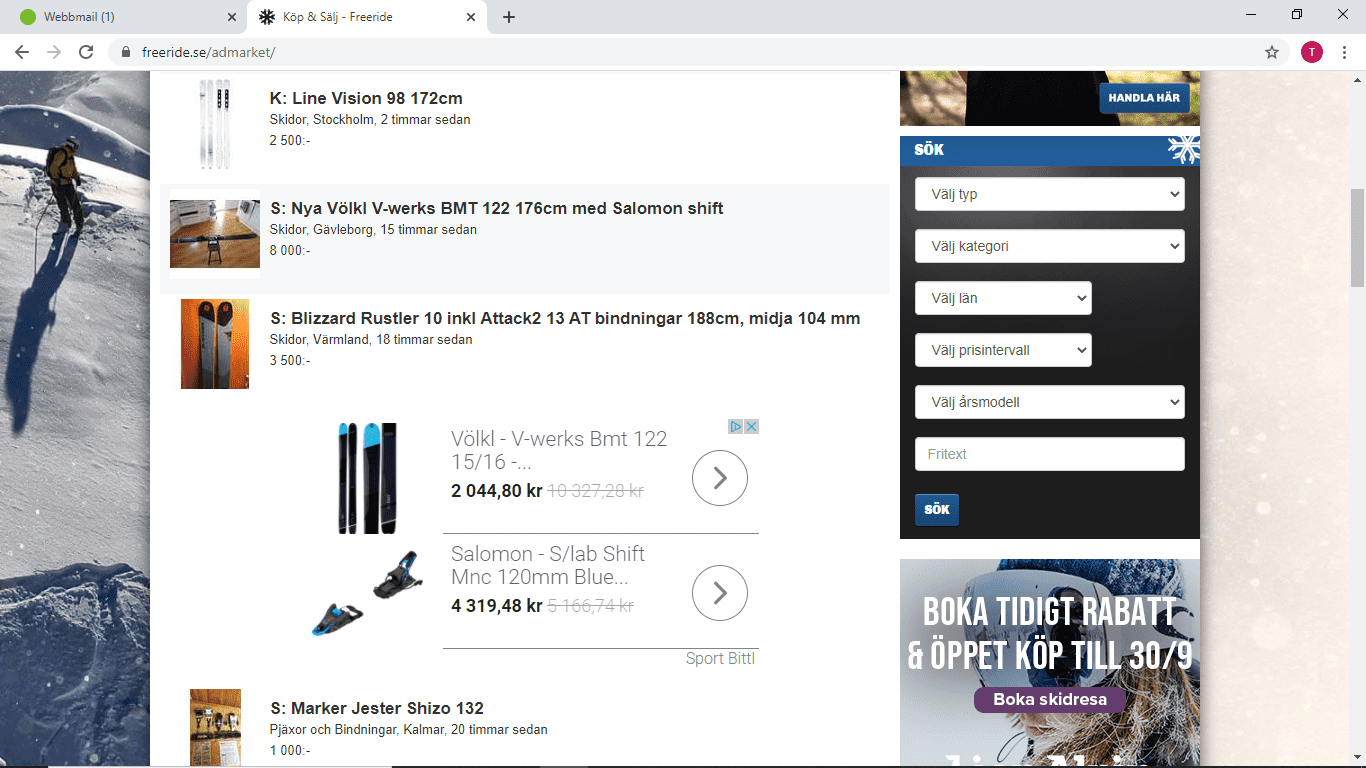Click the AdChoices icon on ad
This screenshot has width=1366, height=768.
click(735, 426)
